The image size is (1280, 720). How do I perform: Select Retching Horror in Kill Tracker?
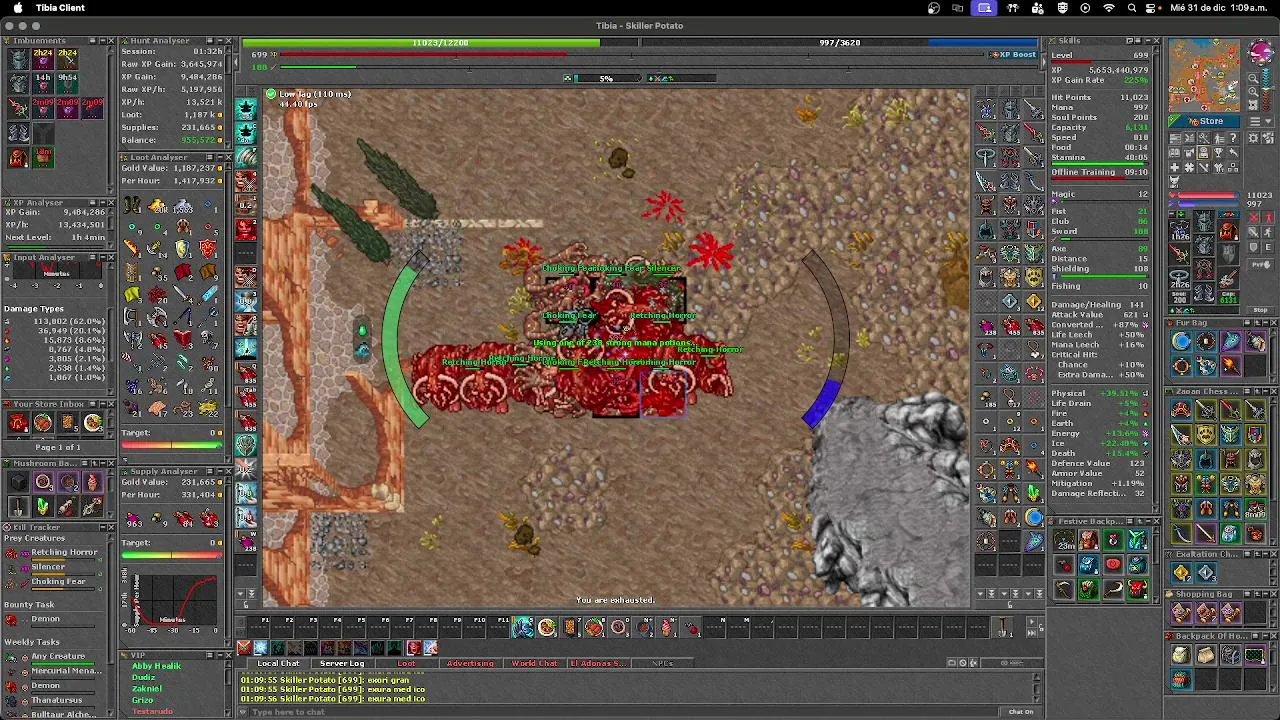pos(64,552)
